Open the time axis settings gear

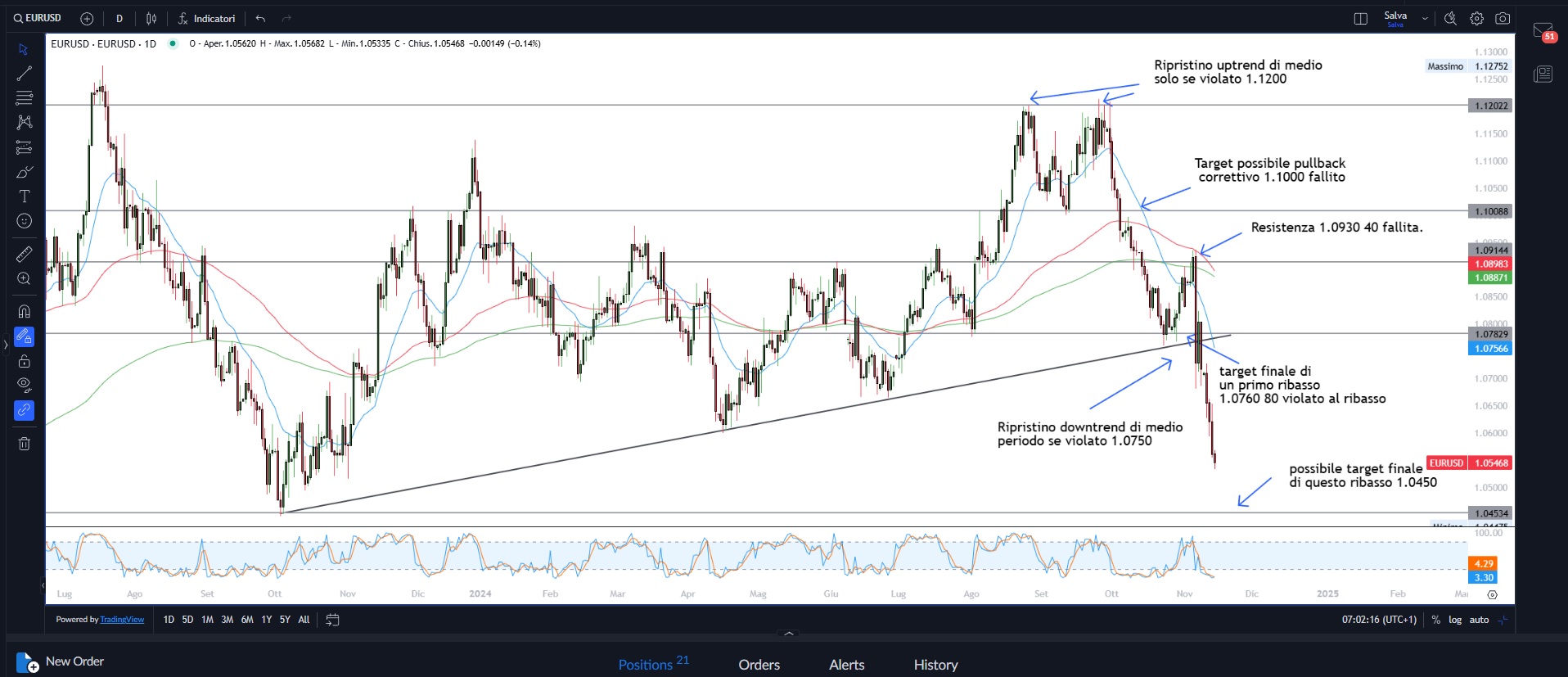click(x=1492, y=595)
